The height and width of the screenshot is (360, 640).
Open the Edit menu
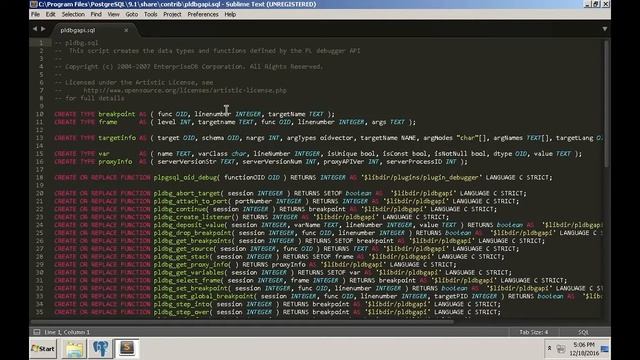click(50, 14)
